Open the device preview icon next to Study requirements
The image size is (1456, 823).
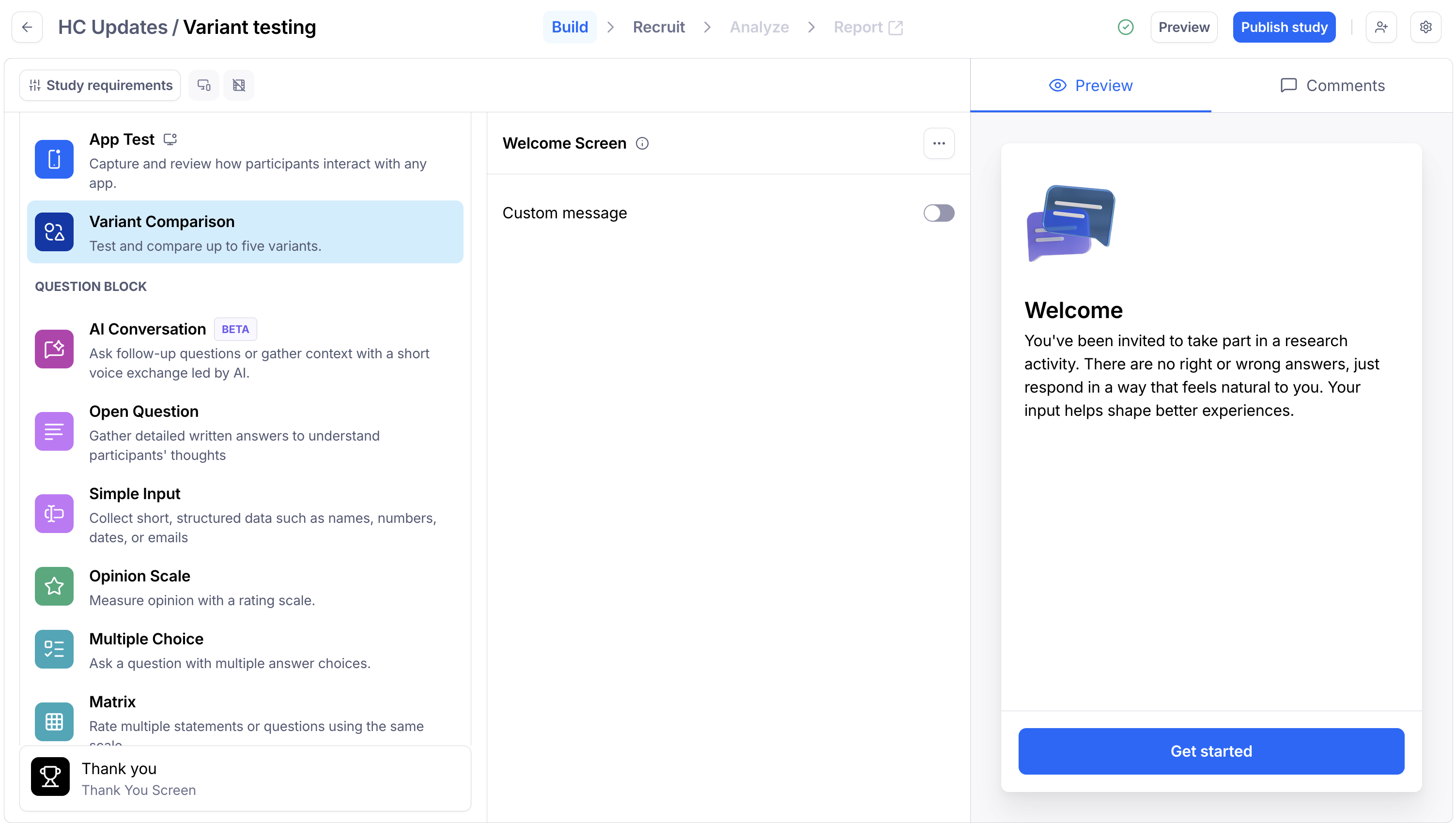click(x=204, y=85)
